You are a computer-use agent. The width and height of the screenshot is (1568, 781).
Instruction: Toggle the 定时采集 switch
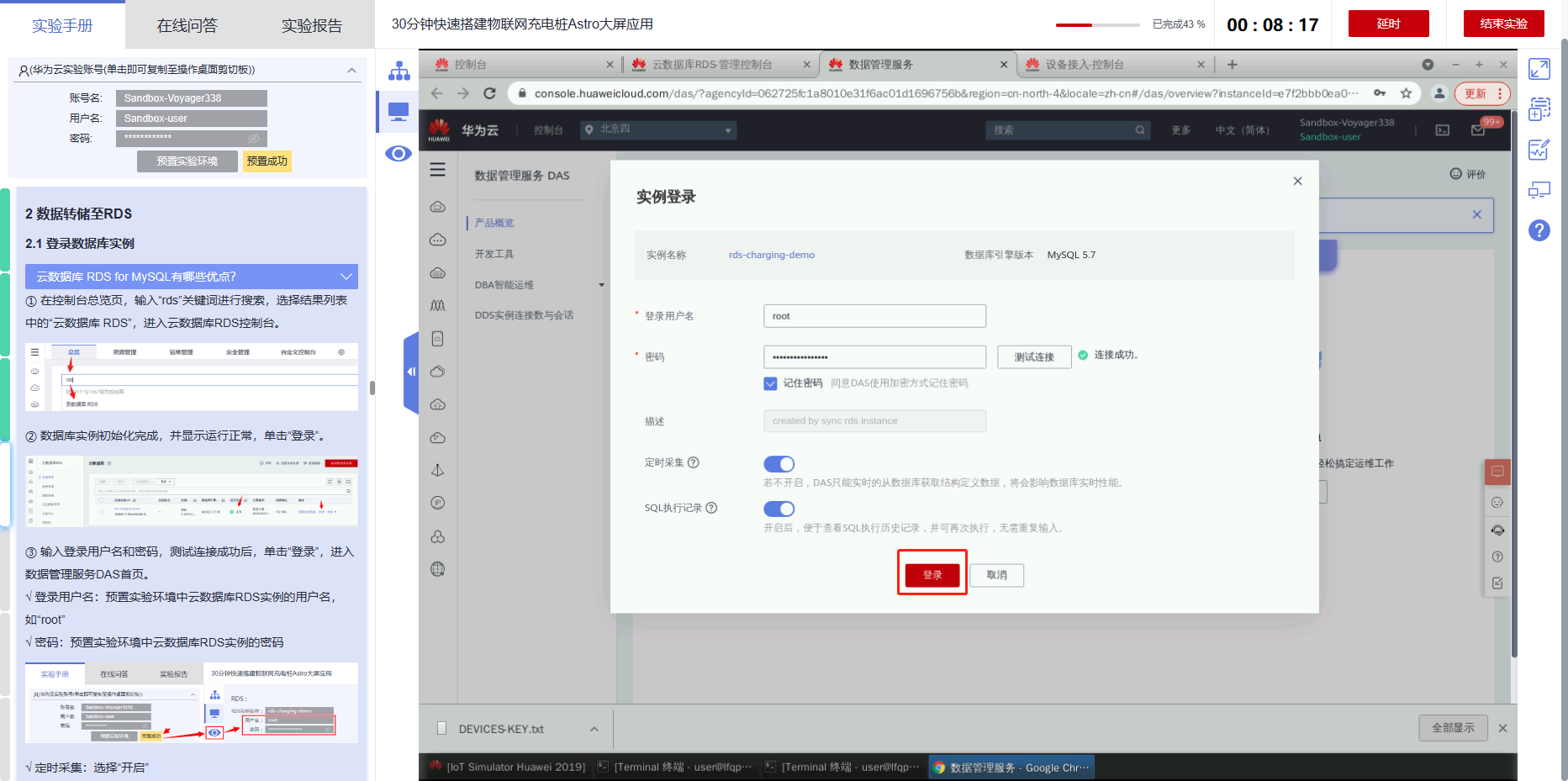tap(779, 464)
